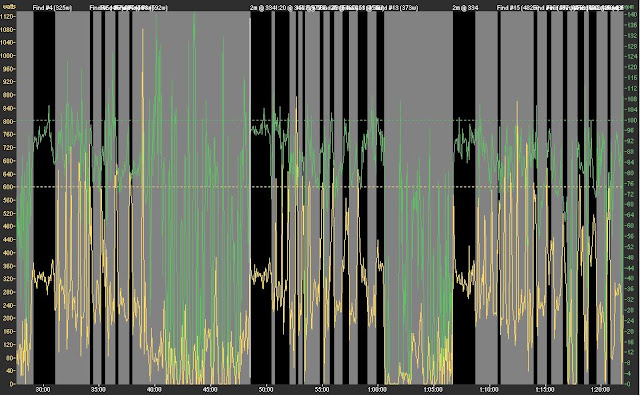Image resolution: width=640 pixels, height=395 pixels.
Task: Click the 1:20:00 time axis label
Action: tap(601, 390)
